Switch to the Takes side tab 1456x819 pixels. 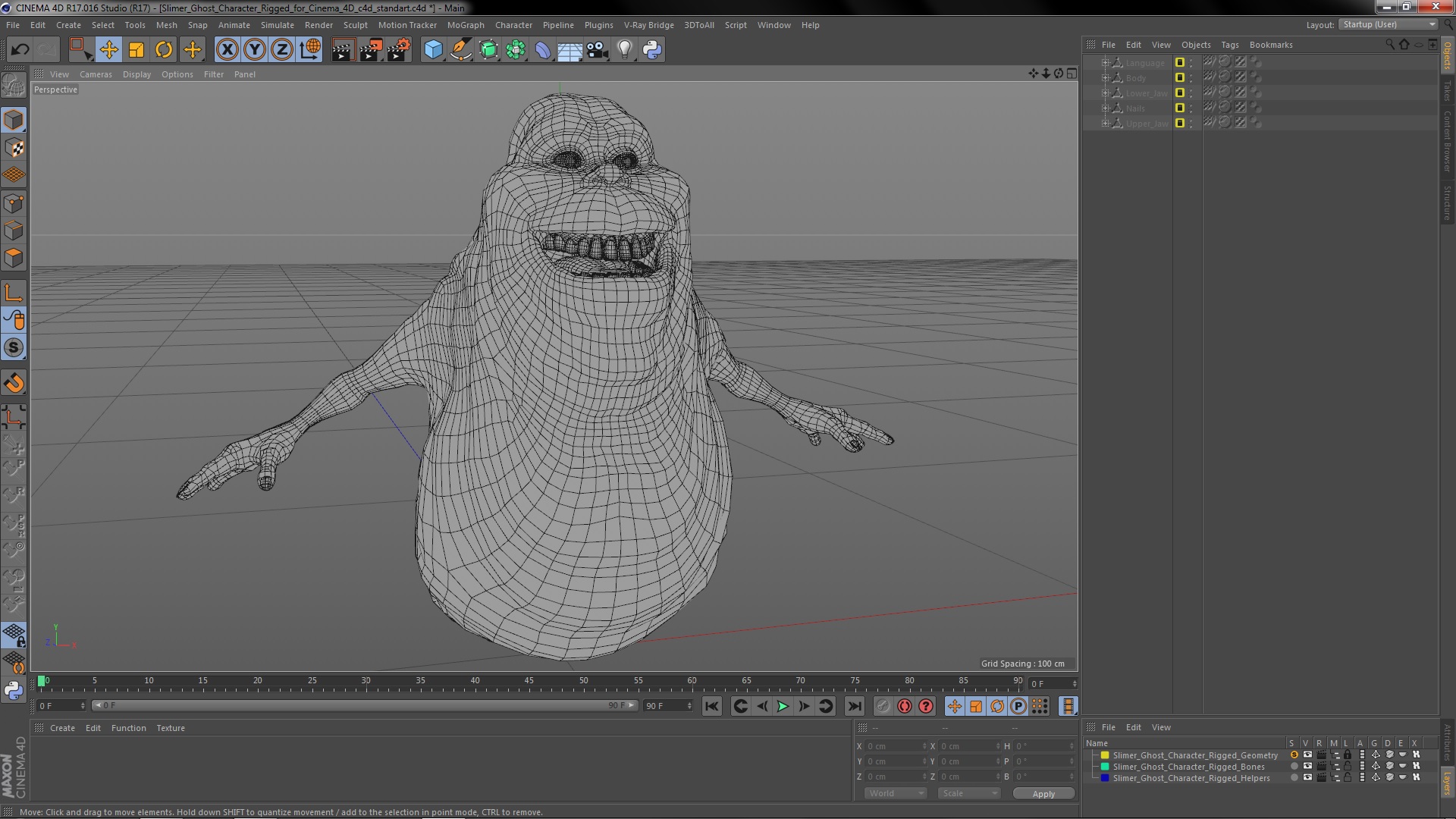(x=1448, y=91)
